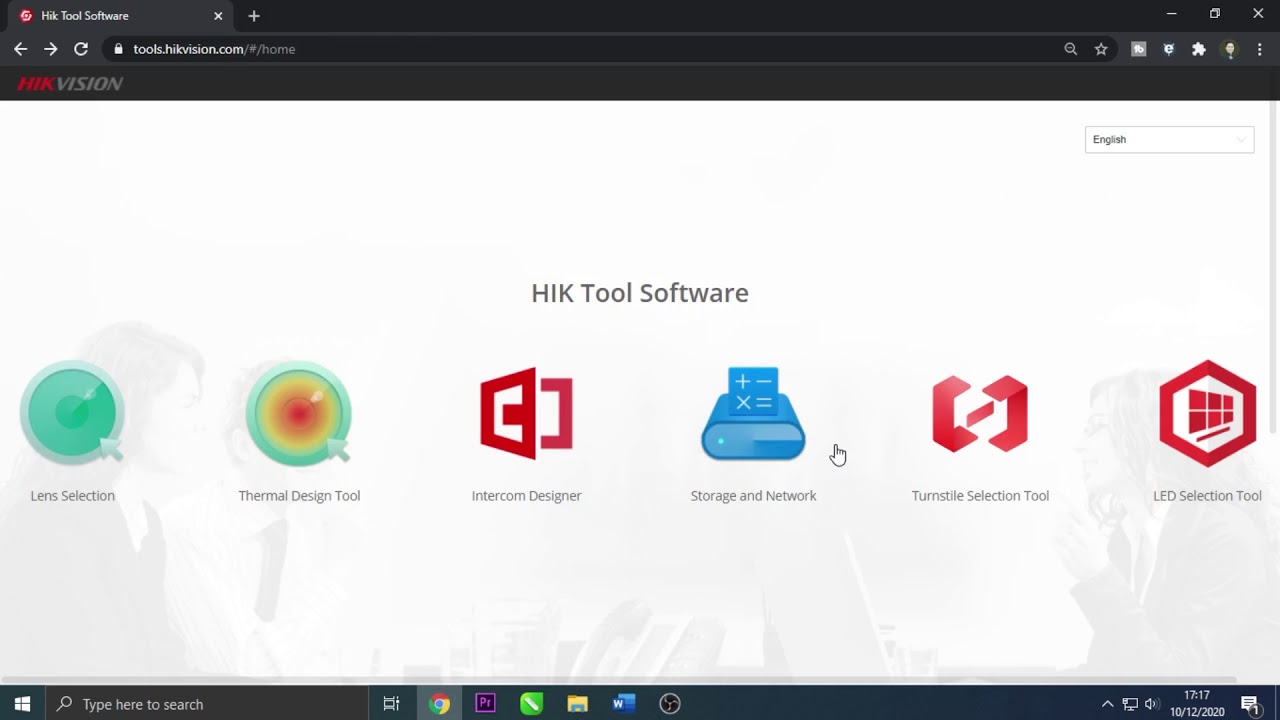The image size is (1280, 720).
Task: Open Microsoft Word from the taskbar
Action: [624, 704]
